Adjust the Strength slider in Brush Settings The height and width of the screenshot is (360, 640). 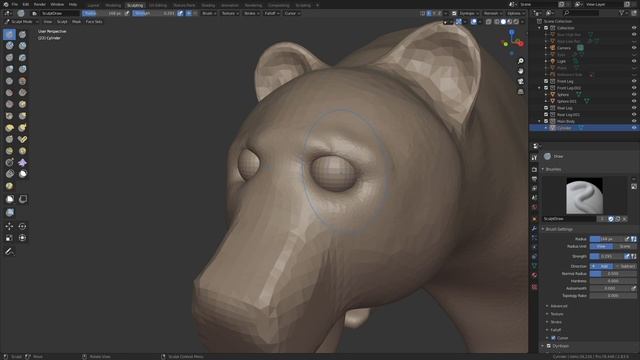tap(607, 256)
